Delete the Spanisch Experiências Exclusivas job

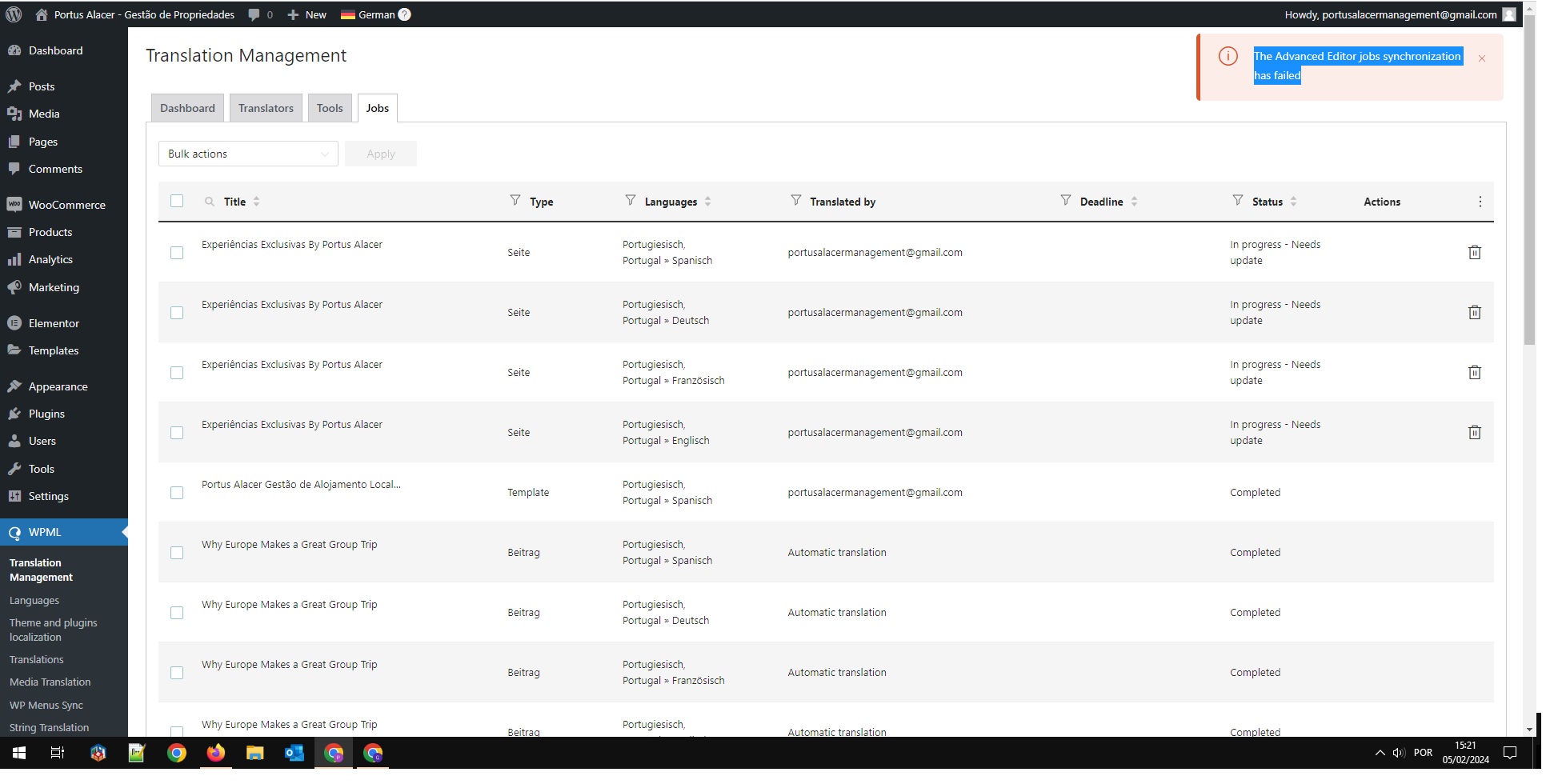pyautogui.click(x=1475, y=253)
